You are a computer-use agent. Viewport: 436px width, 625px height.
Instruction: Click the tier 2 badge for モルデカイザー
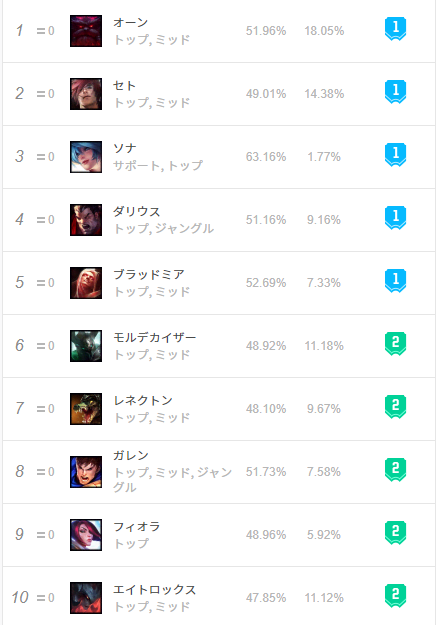(x=395, y=344)
